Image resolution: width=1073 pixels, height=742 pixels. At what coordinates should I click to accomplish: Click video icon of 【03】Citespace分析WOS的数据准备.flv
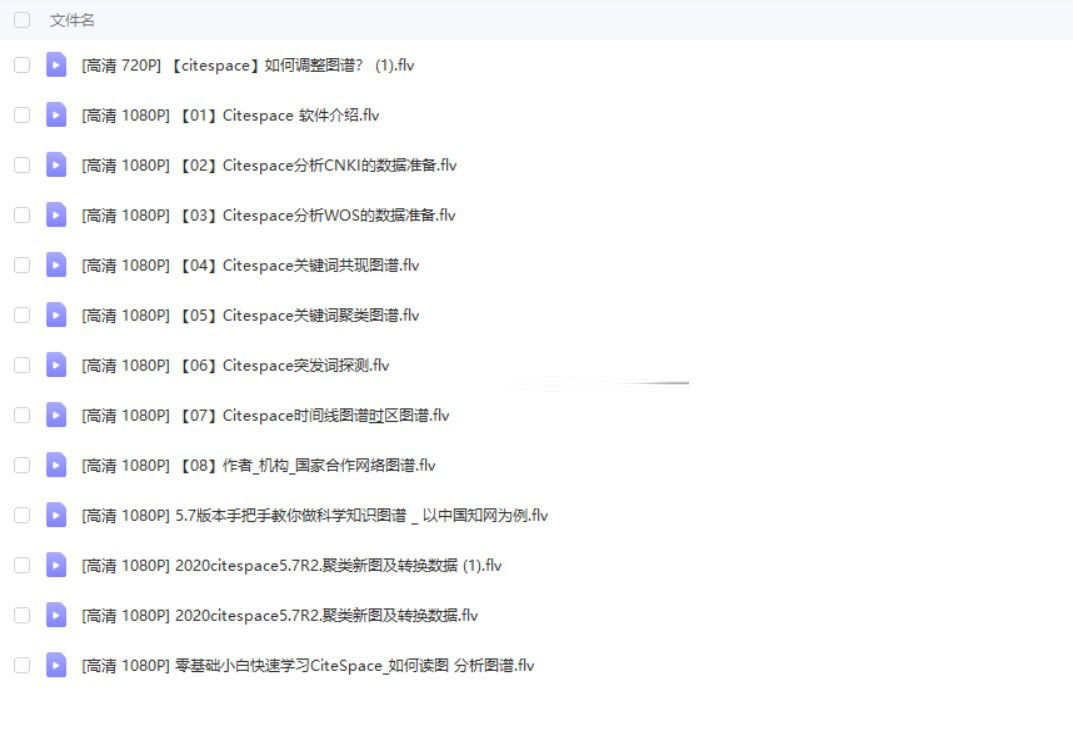(x=56, y=215)
